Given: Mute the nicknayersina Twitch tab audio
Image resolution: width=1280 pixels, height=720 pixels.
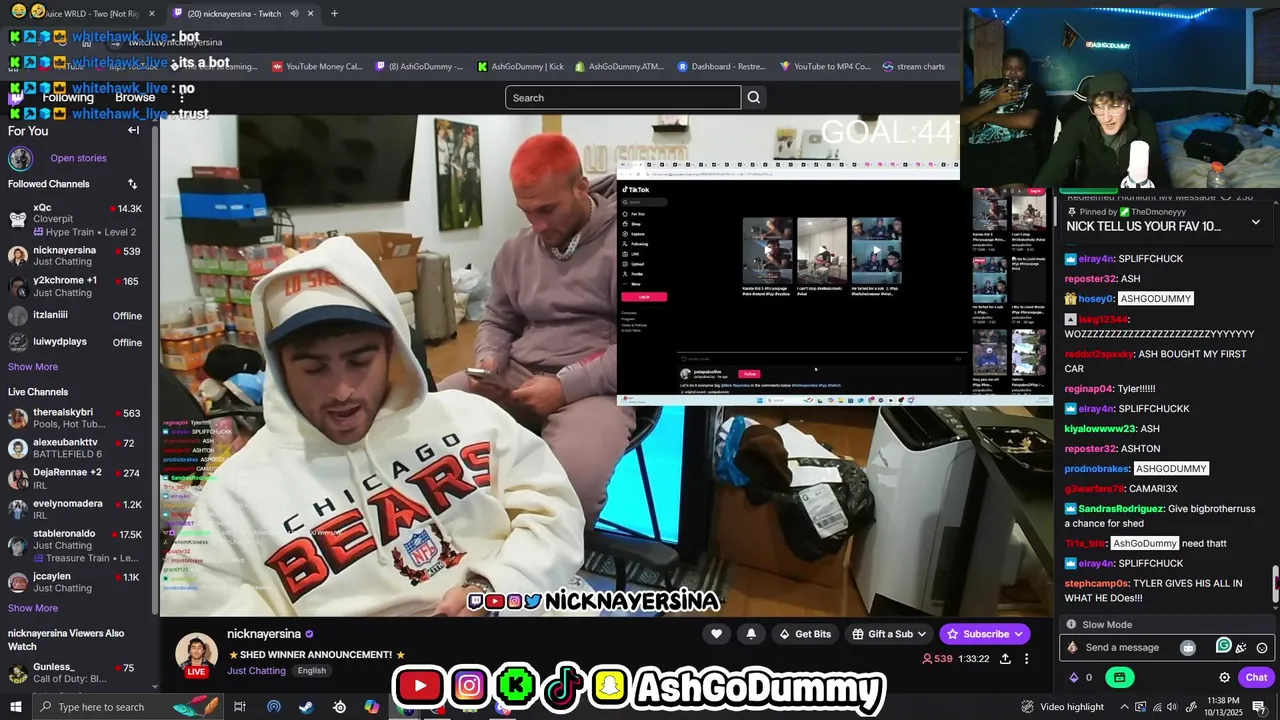Looking at the screenshot, I should pos(294,14).
